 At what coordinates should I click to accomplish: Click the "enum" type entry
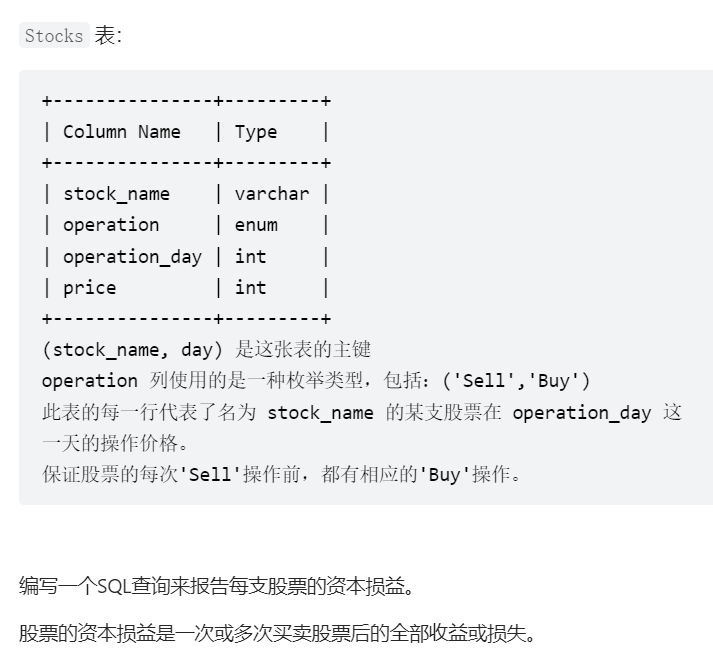256,225
